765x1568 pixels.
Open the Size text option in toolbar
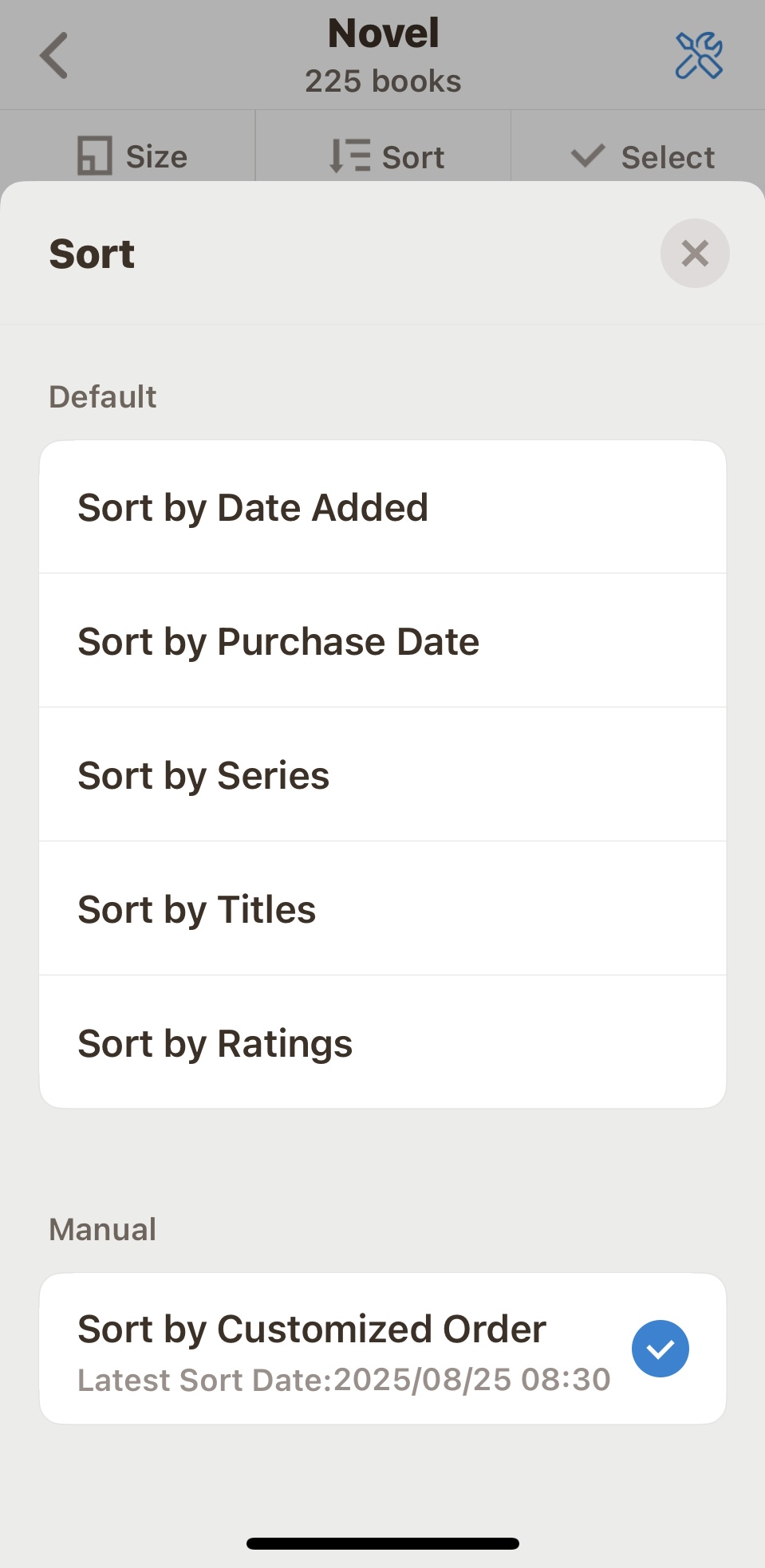coord(156,157)
